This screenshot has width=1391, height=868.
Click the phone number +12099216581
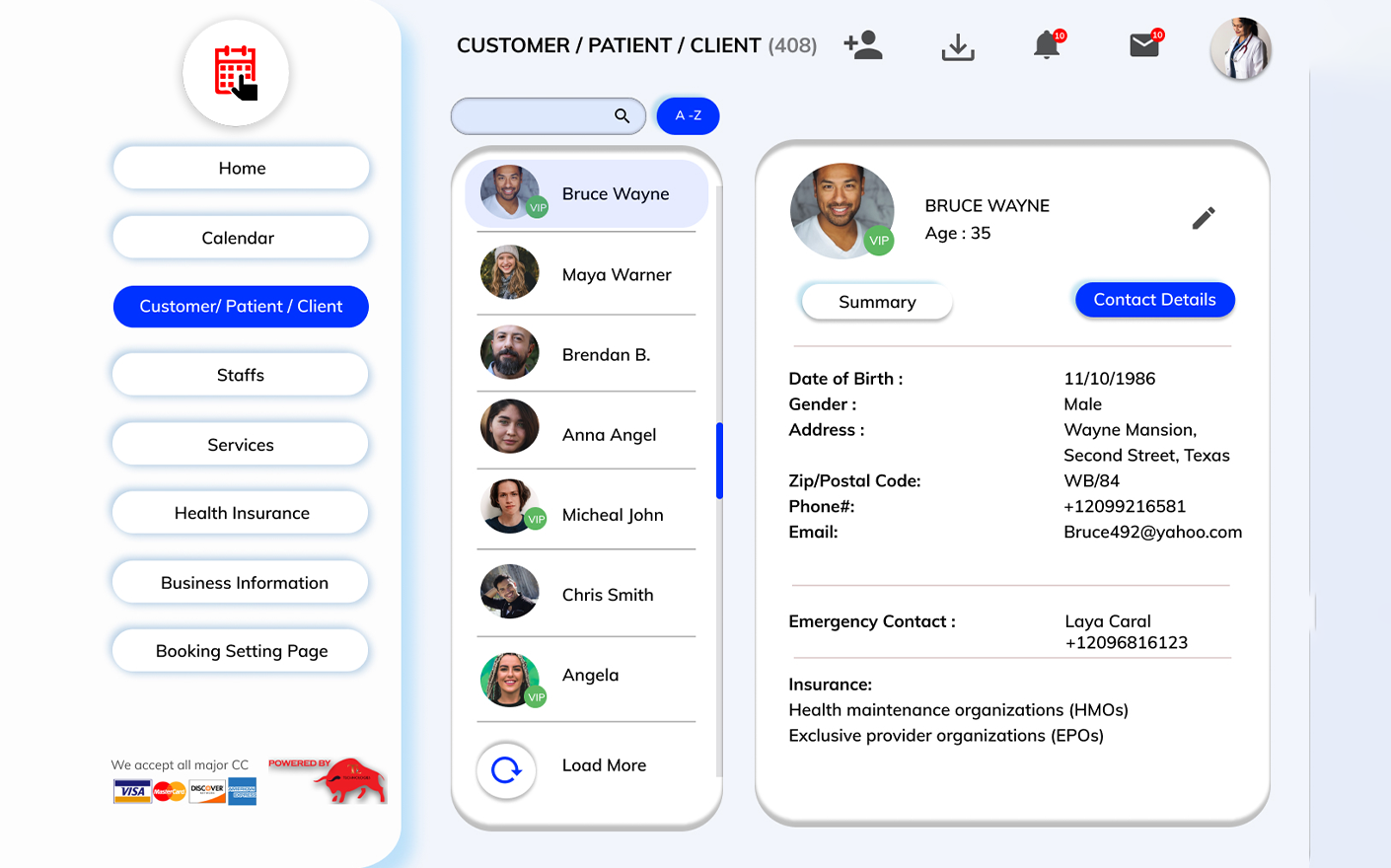click(1125, 506)
